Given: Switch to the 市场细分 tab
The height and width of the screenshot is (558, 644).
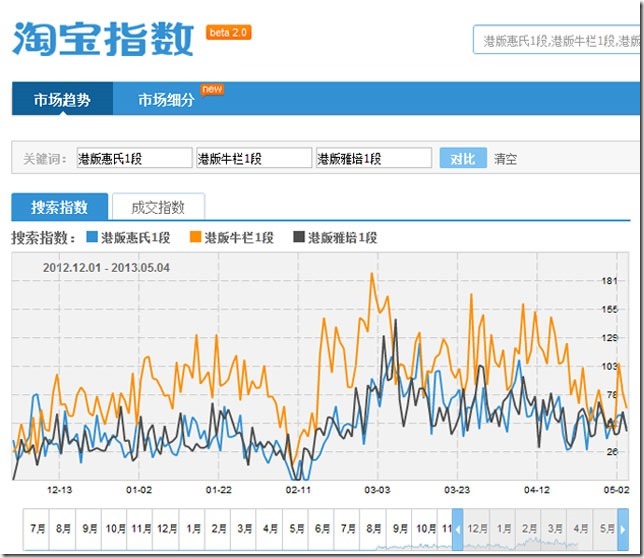Looking at the screenshot, I should (166, 100).
